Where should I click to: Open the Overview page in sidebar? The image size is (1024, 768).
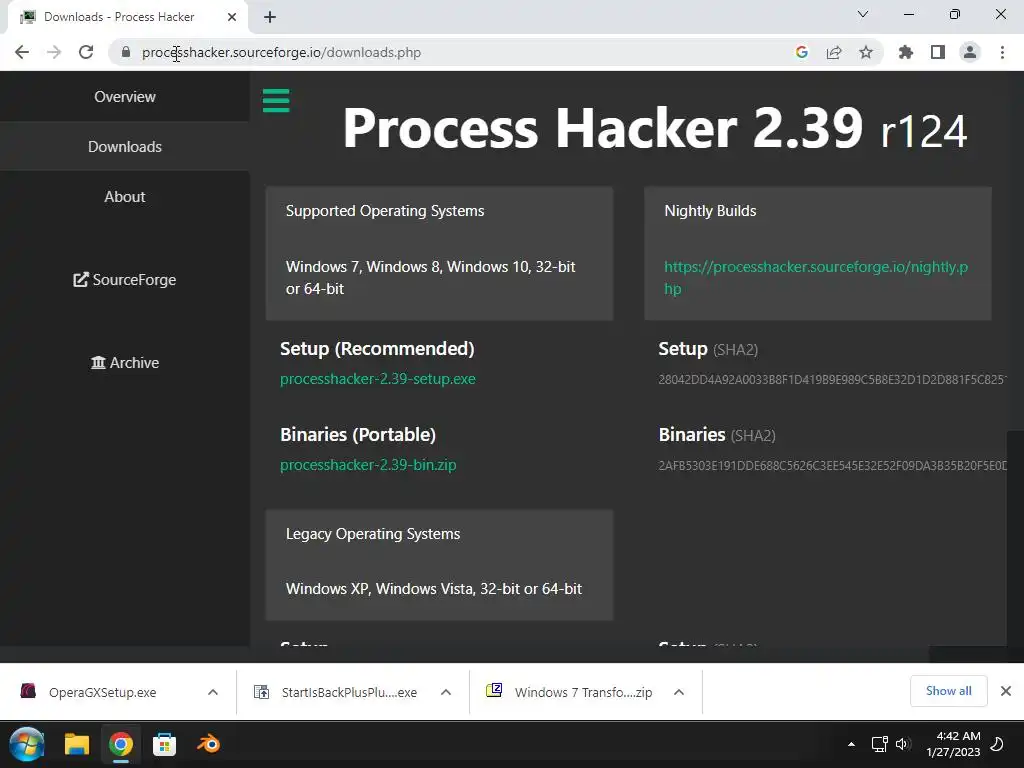(125, 97)
